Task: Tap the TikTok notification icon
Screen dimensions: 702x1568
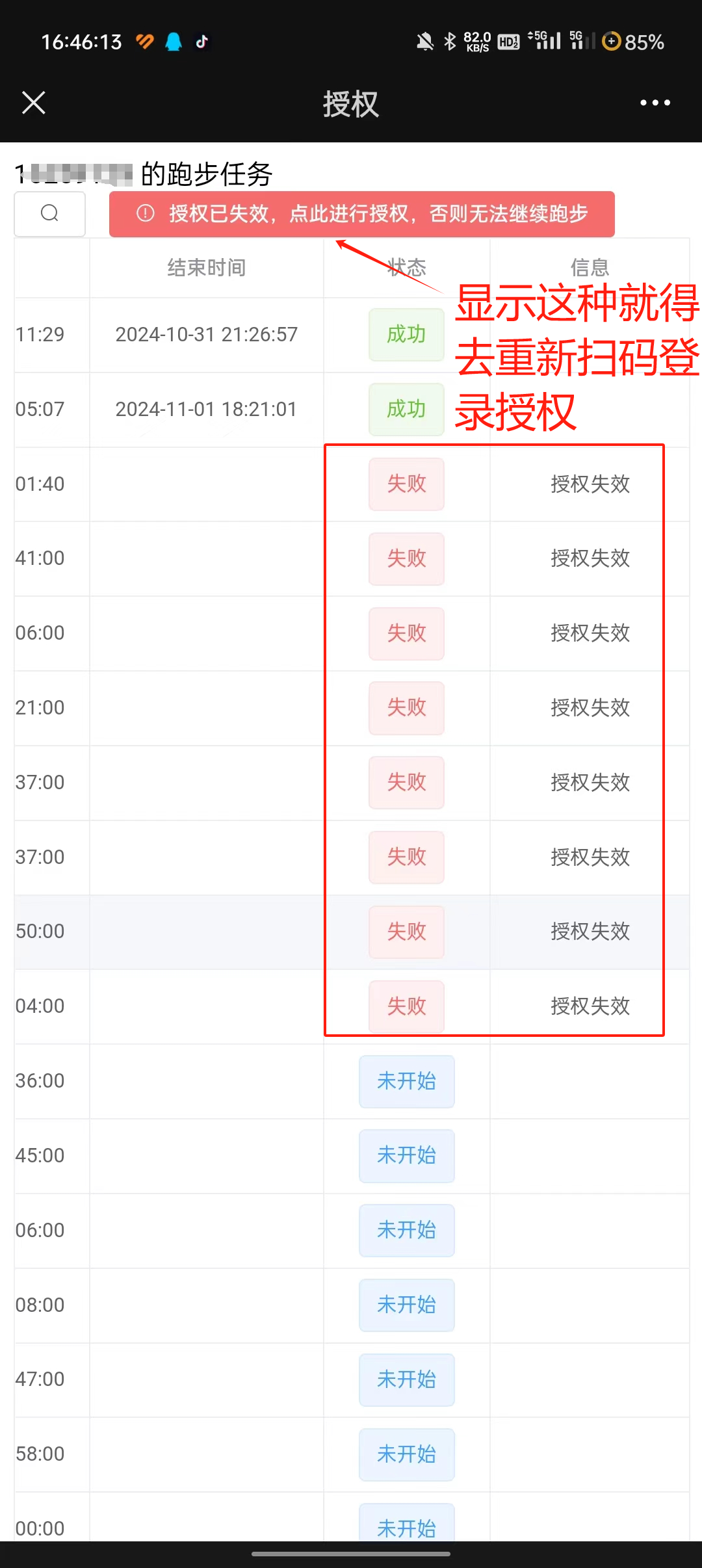Action: point(202,42)
